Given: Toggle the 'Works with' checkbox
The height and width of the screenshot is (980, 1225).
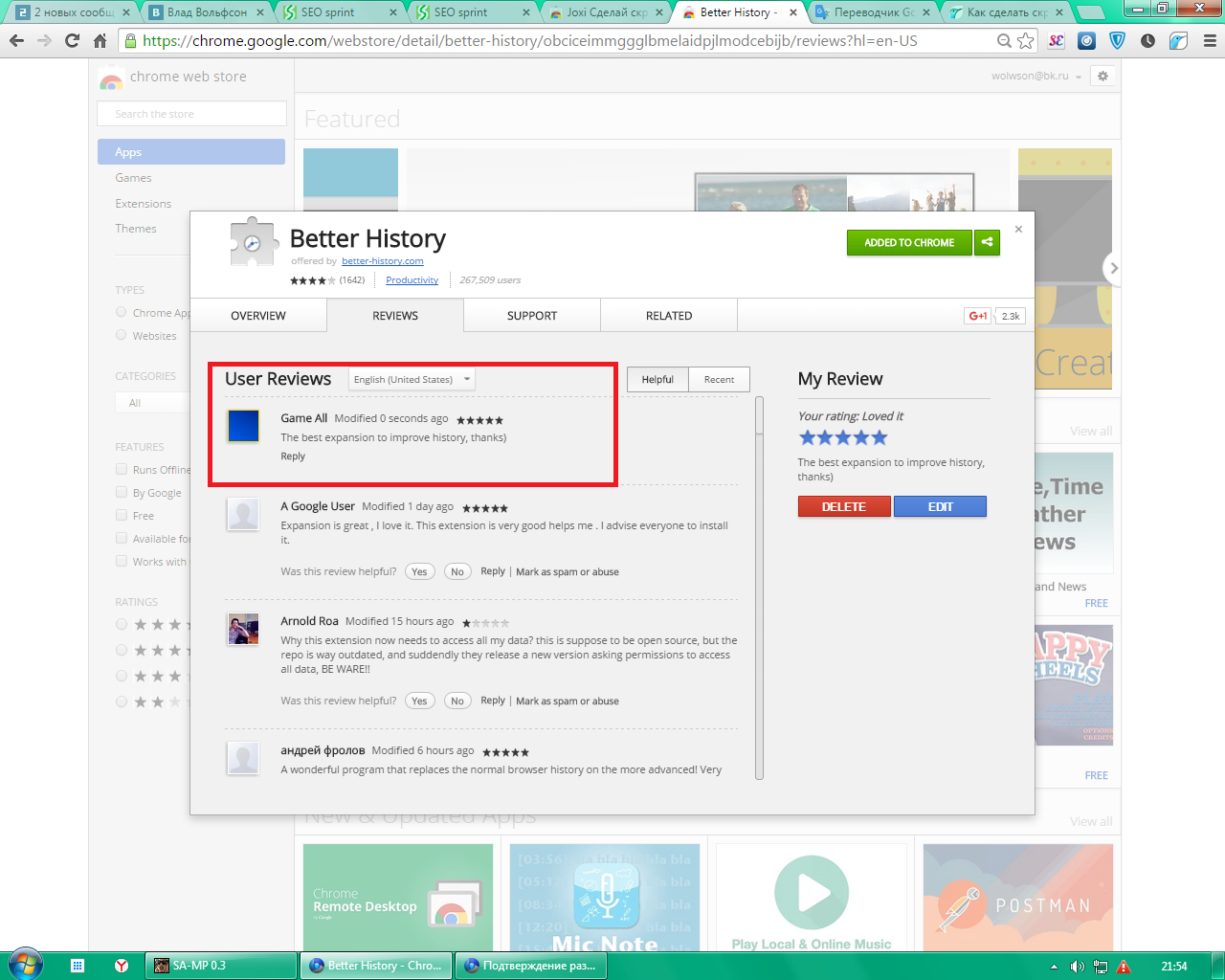Looking at the screenshot, I should (122, 561).
